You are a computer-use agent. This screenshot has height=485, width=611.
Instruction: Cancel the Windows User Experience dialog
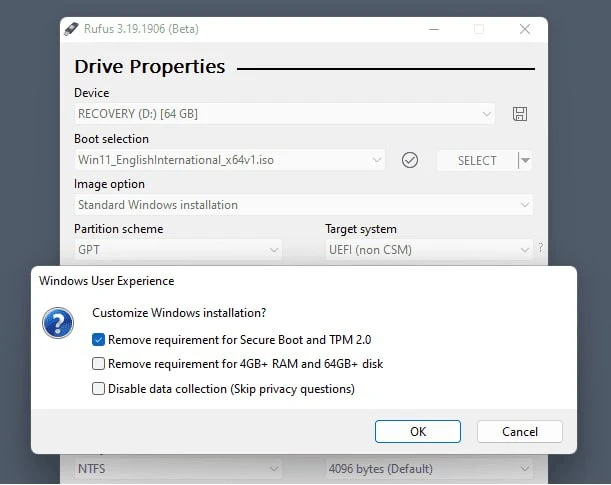coord(520,432)
